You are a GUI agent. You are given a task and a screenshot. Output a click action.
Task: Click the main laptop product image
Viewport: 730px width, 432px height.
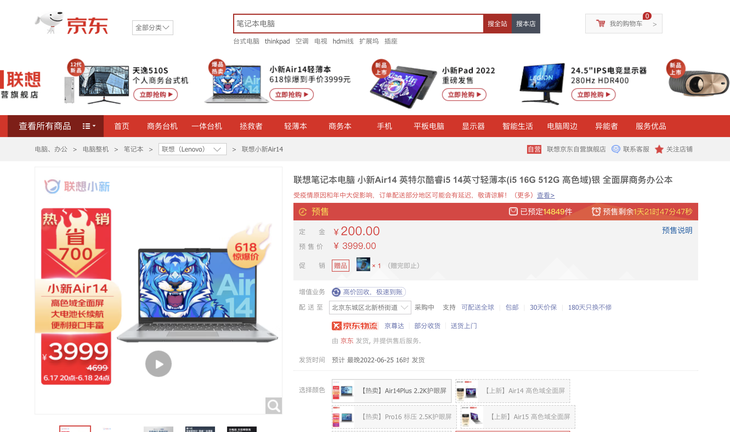(197, 296)
